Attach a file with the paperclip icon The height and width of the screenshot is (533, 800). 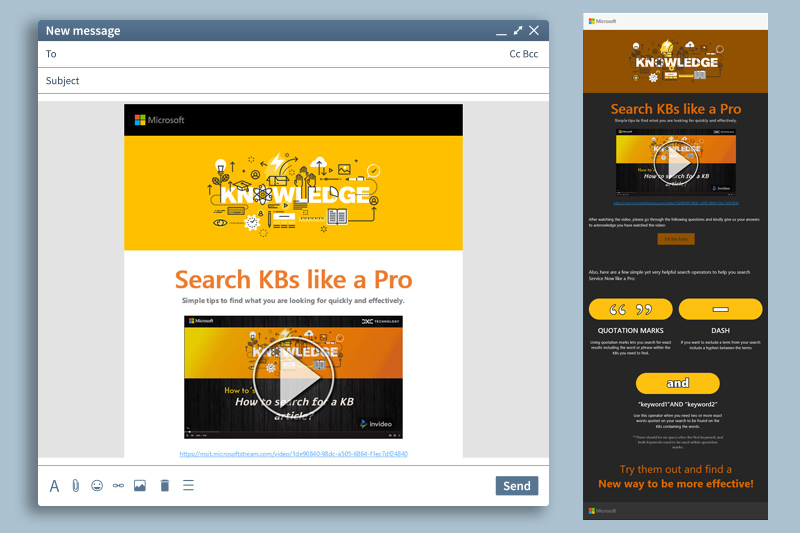click(x=75, y=486)
